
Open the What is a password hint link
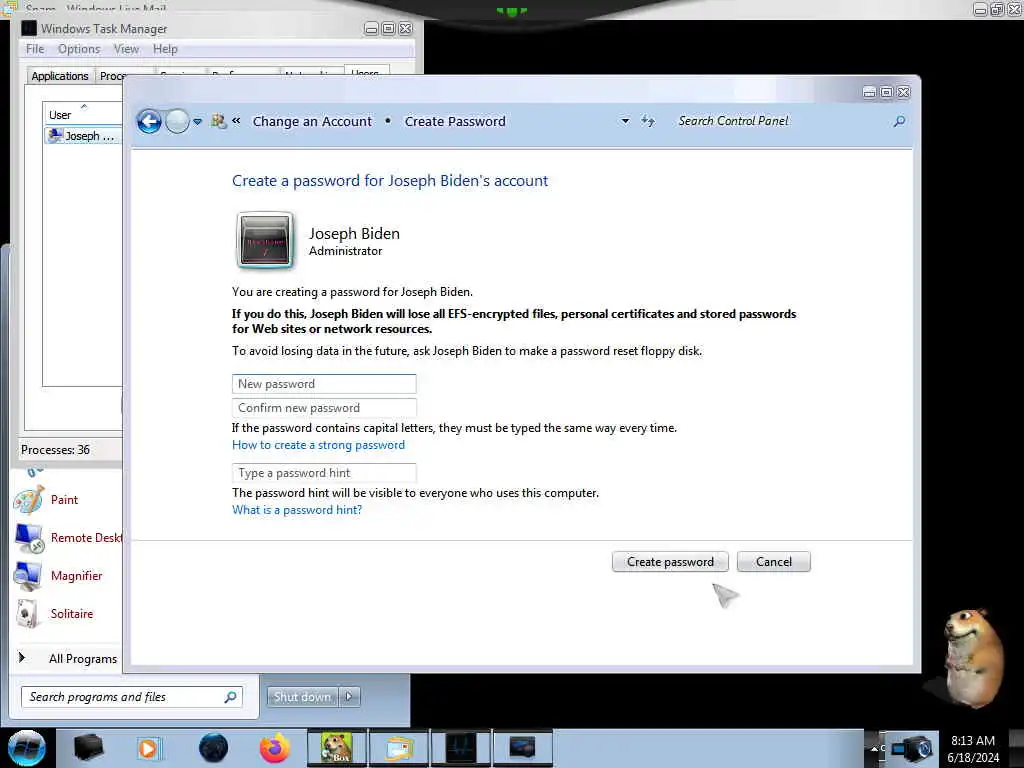tap(296, 510)
